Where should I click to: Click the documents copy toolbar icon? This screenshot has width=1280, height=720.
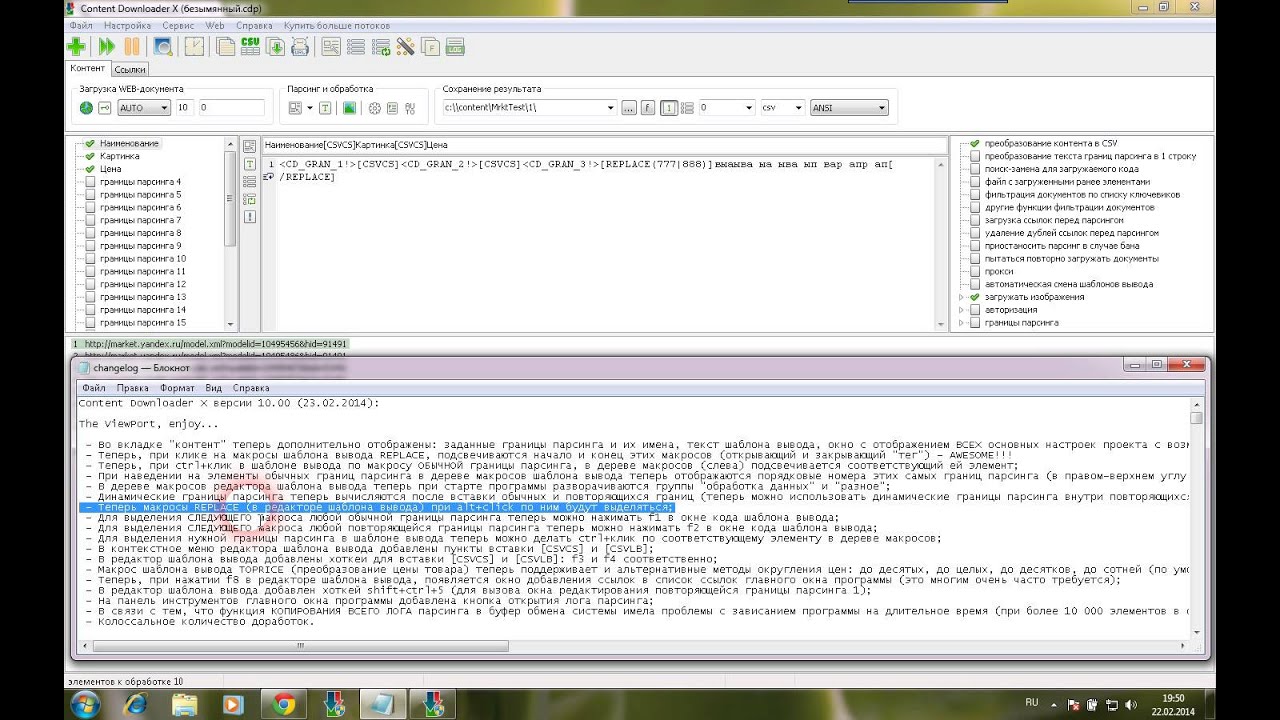click(x=225, y=46)
